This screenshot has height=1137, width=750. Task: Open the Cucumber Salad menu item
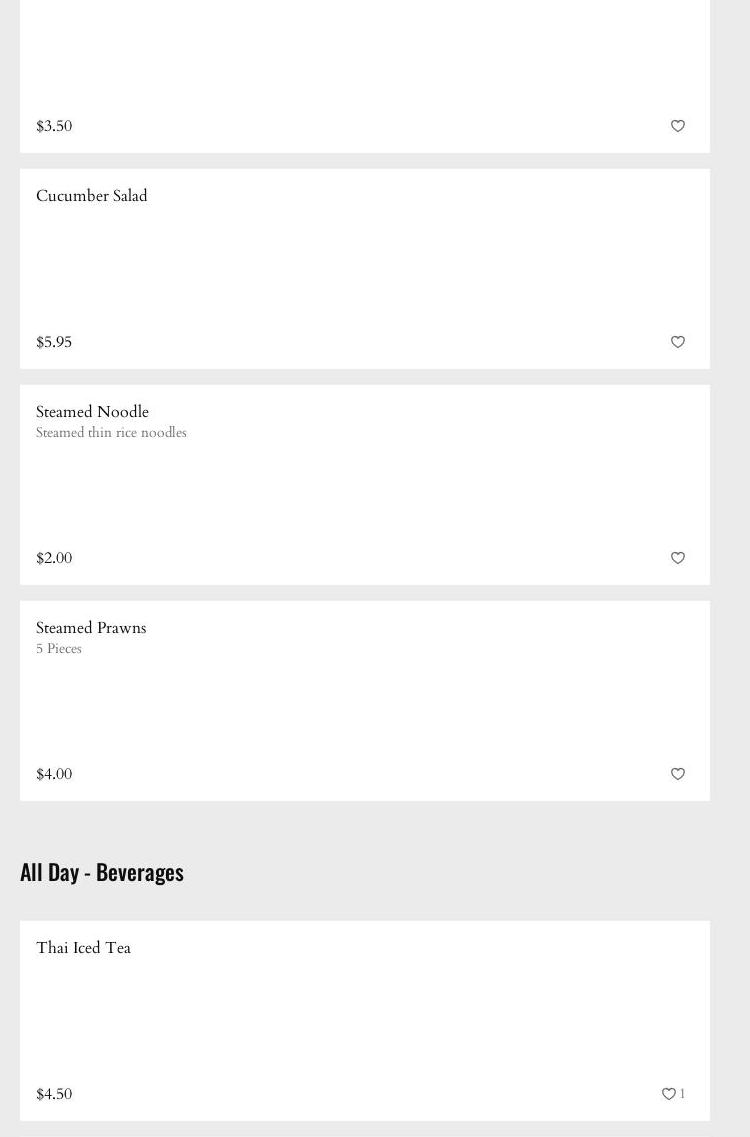coord(92,196)
